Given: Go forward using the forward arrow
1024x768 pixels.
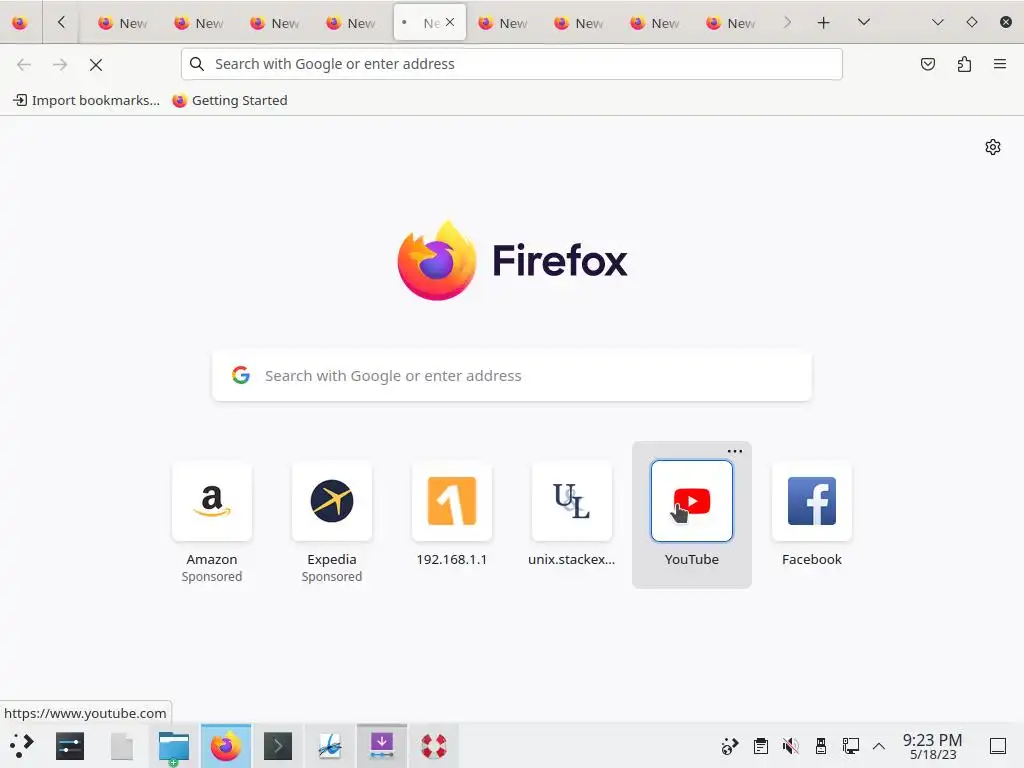Looking at the screenshot, I should (60, 65).
